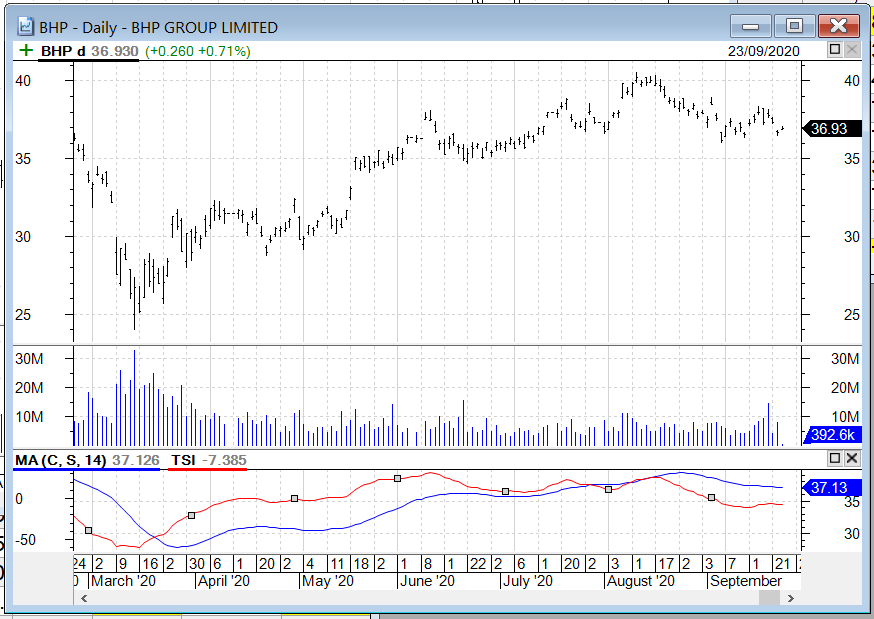874x619 pixels.
Task: Click the September label on time axis
Action: coord(746,581)
